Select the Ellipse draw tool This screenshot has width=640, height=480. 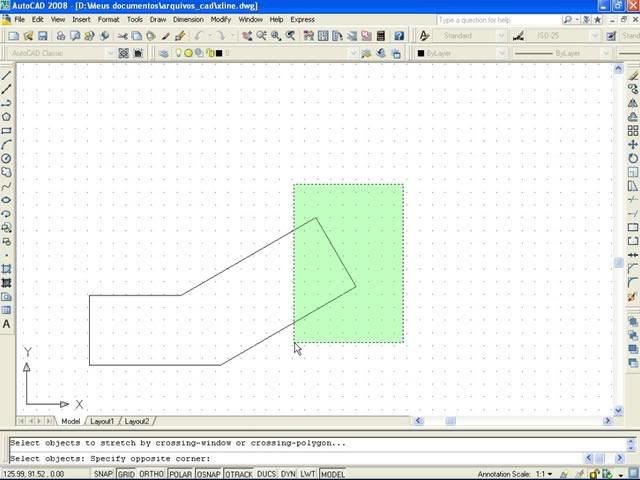(6, 200)
